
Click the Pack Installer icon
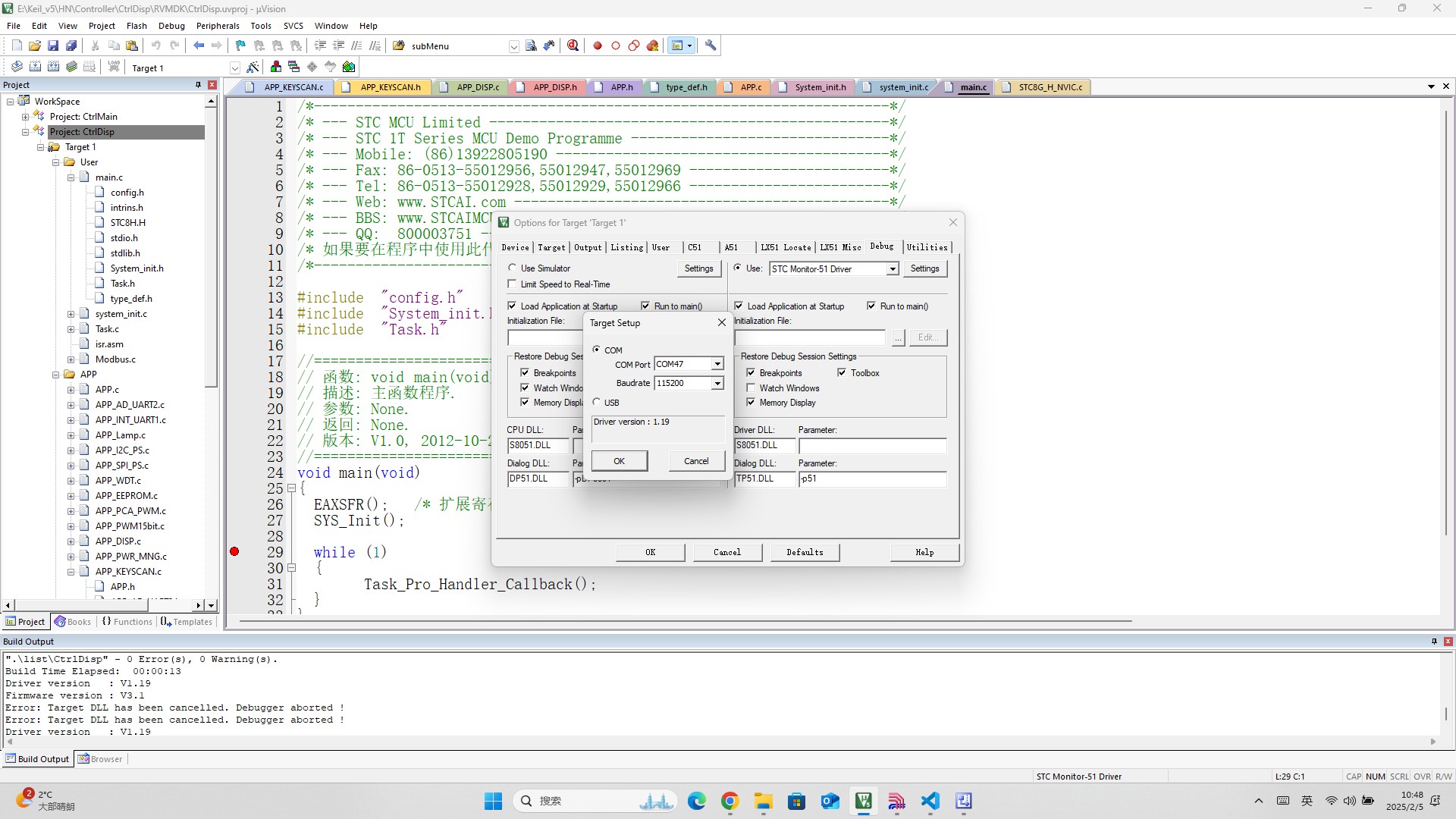pos(349,67)
